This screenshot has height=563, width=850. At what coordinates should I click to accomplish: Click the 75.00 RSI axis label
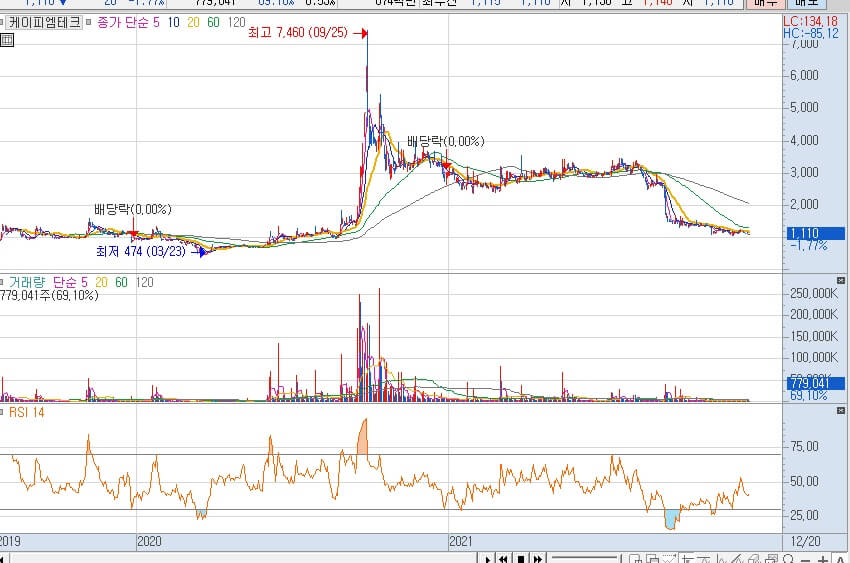click(804, 446)
